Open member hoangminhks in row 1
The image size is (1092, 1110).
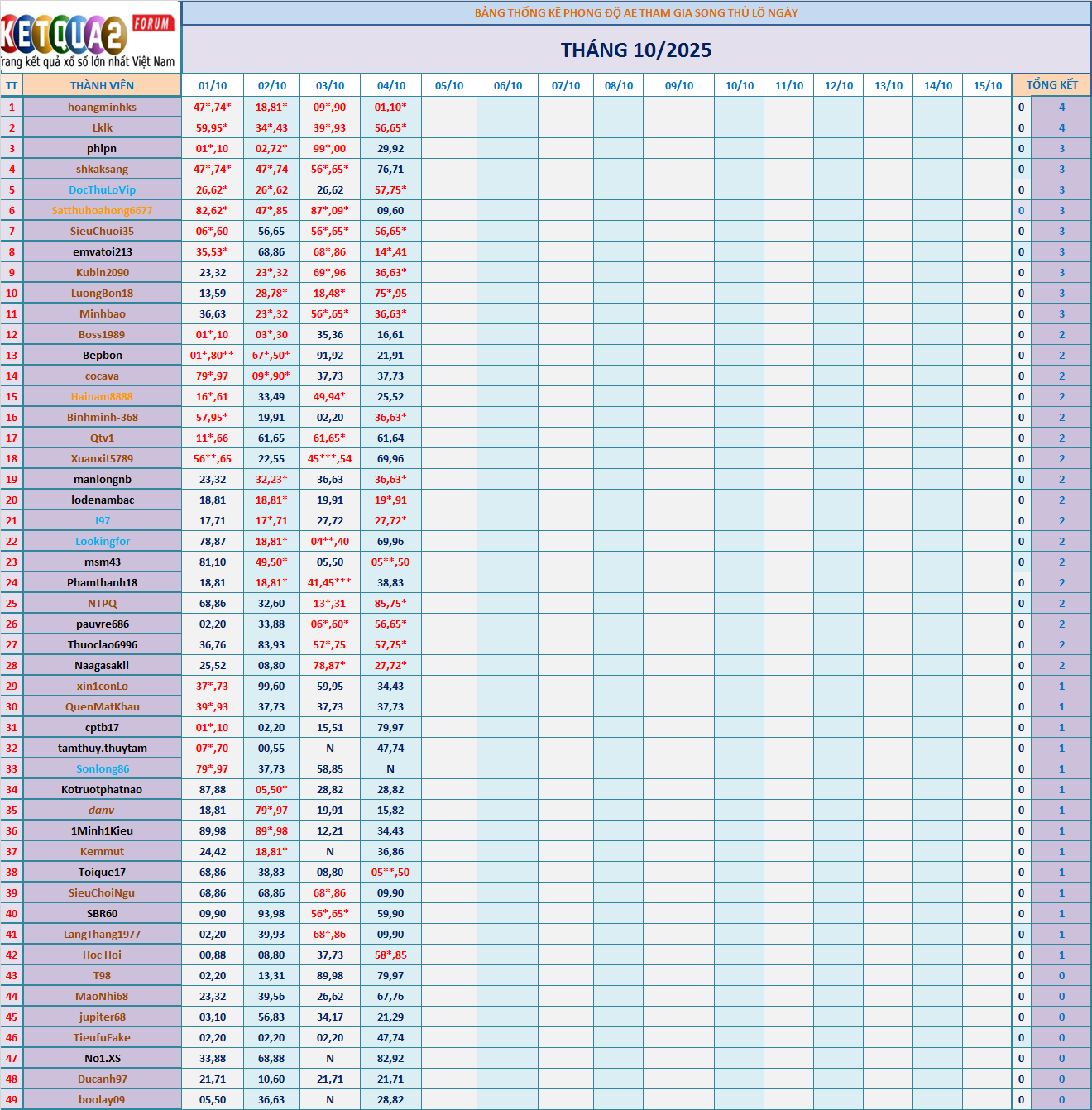pos(102,107)
